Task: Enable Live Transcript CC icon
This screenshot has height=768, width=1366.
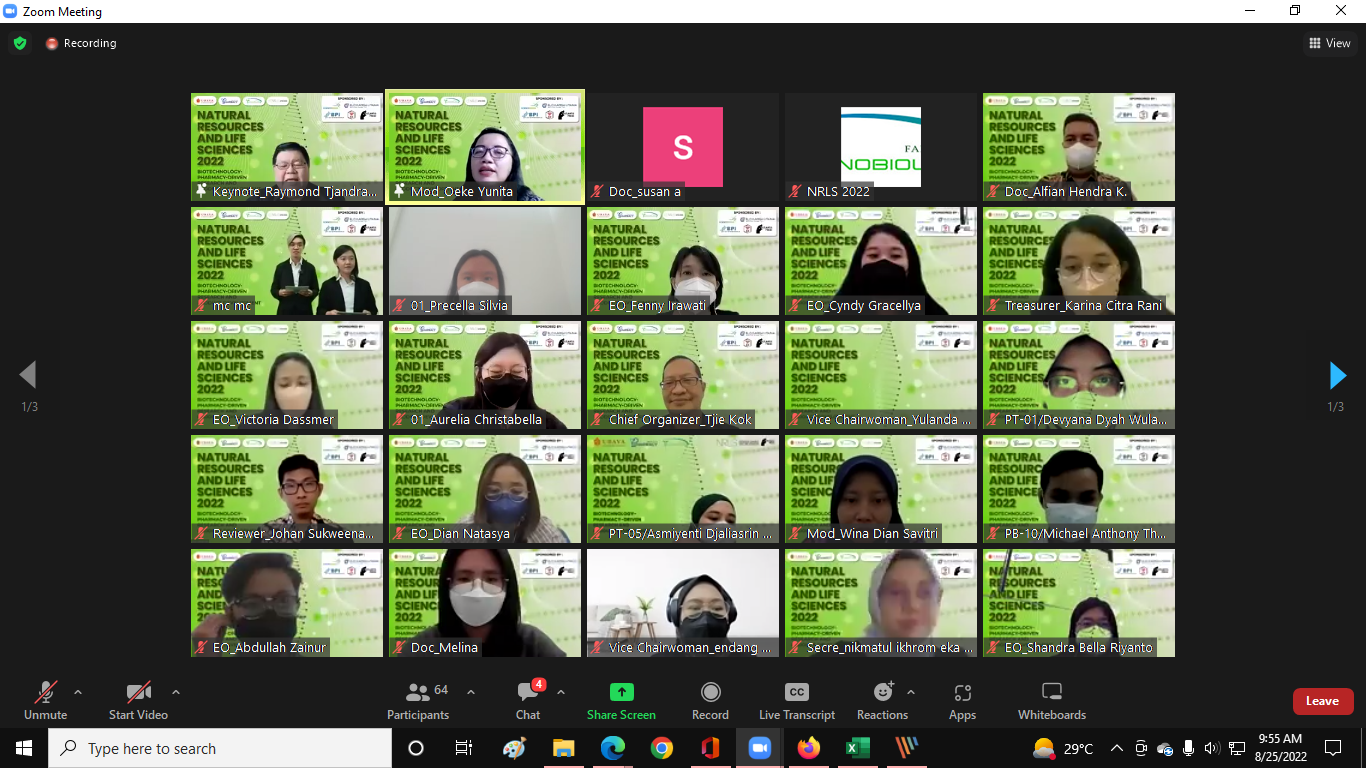Action: click(x=796, y=693)
